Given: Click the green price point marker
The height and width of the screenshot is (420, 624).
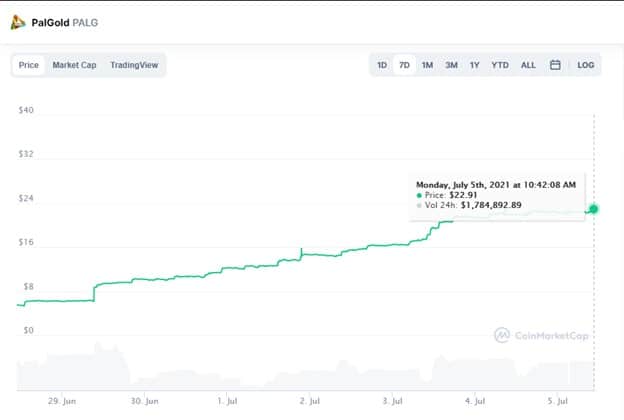Looking at the screenshot, I should (594, 209).
